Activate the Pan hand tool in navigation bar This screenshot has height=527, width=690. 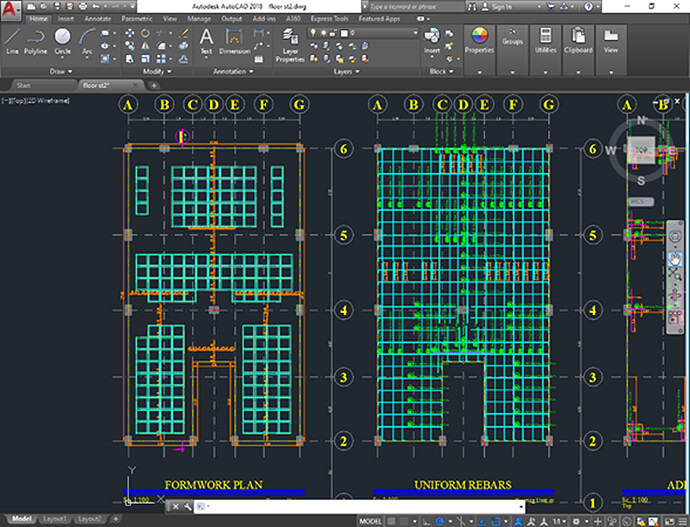[x=675, y=257]
